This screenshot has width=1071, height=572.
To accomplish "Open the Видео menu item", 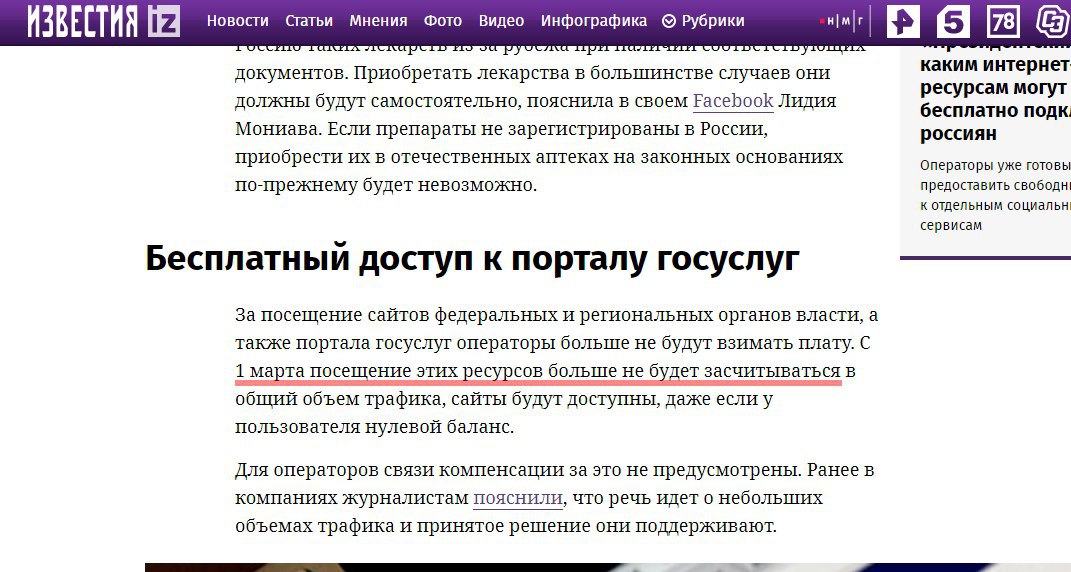I will point(501,21).
